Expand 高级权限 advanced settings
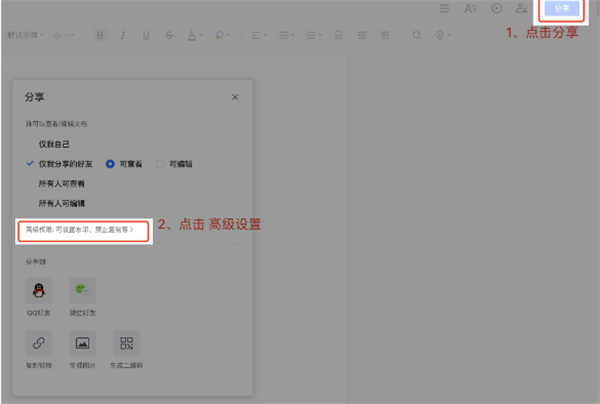Screen dimensions: 600x404 (80, 229)
